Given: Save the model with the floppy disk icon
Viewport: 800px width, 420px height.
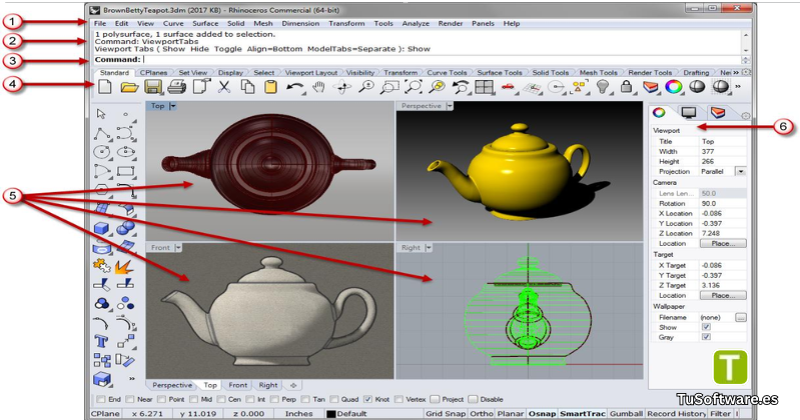Looking at the screenshot, I should [153, 87].
